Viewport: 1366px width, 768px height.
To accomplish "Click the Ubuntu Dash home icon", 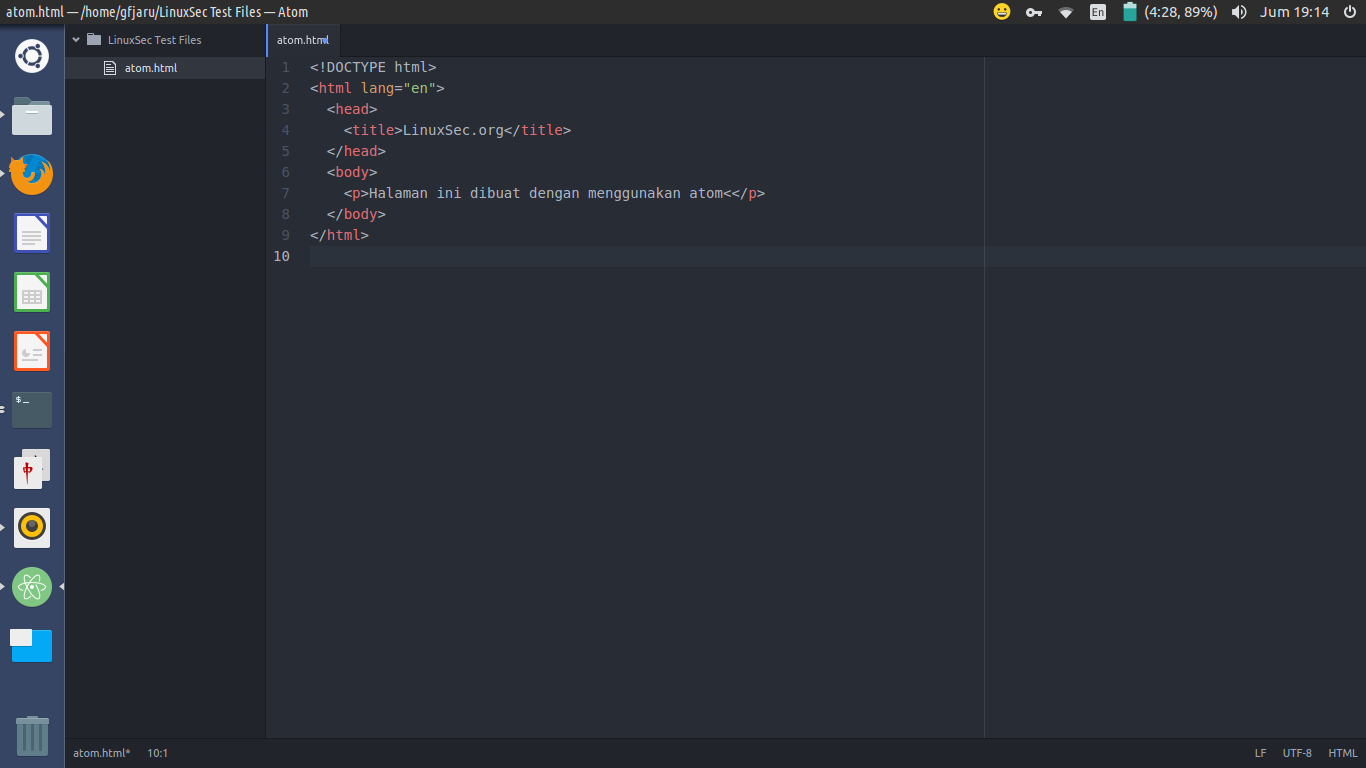I will pyautogui.click(x=32, y=56).
